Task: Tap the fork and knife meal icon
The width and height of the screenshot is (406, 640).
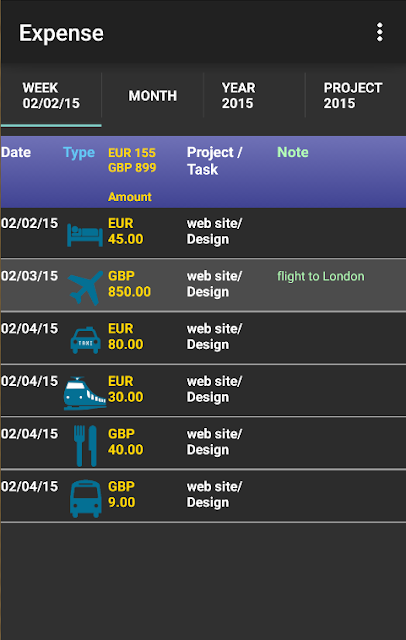Action: (85, 446)
